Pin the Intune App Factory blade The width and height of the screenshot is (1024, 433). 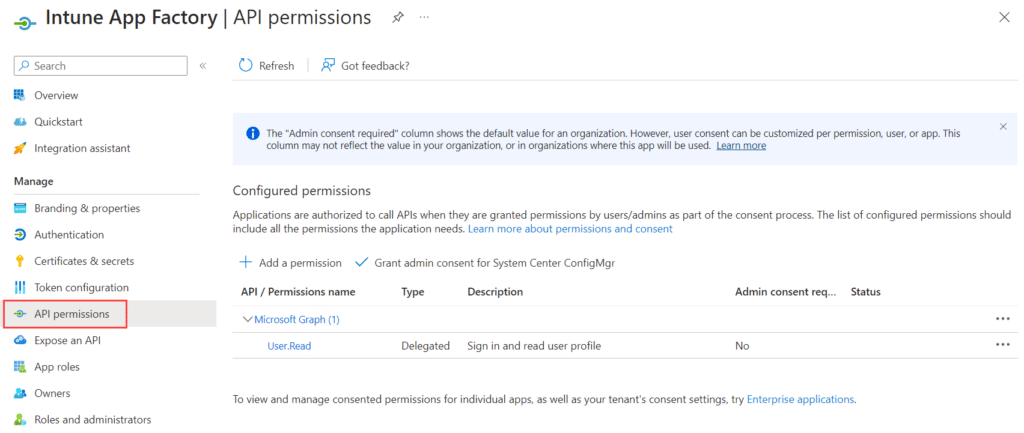pos(397,18)
